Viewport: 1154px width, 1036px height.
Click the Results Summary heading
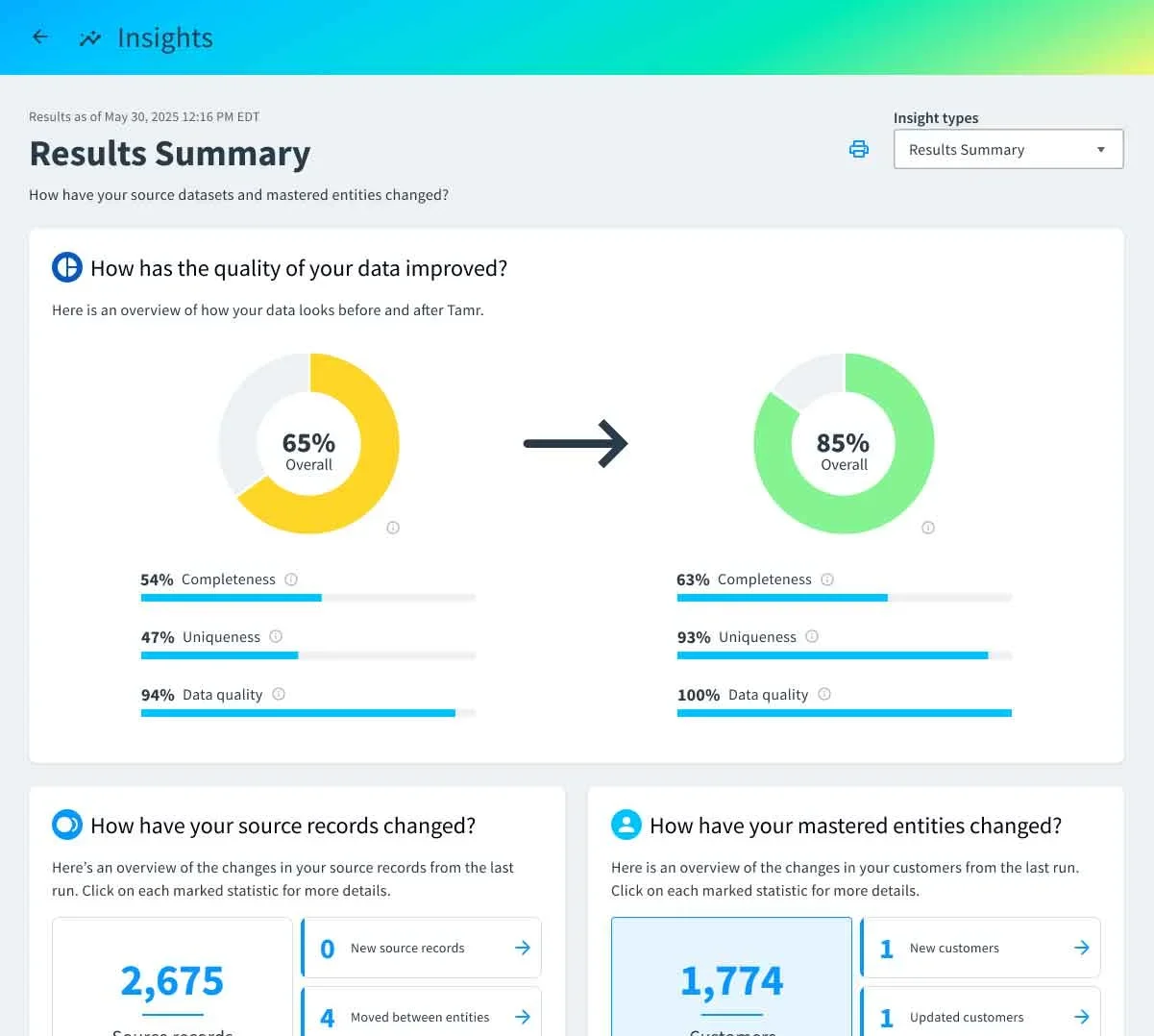pyautogui.click(x=170, y=154)
